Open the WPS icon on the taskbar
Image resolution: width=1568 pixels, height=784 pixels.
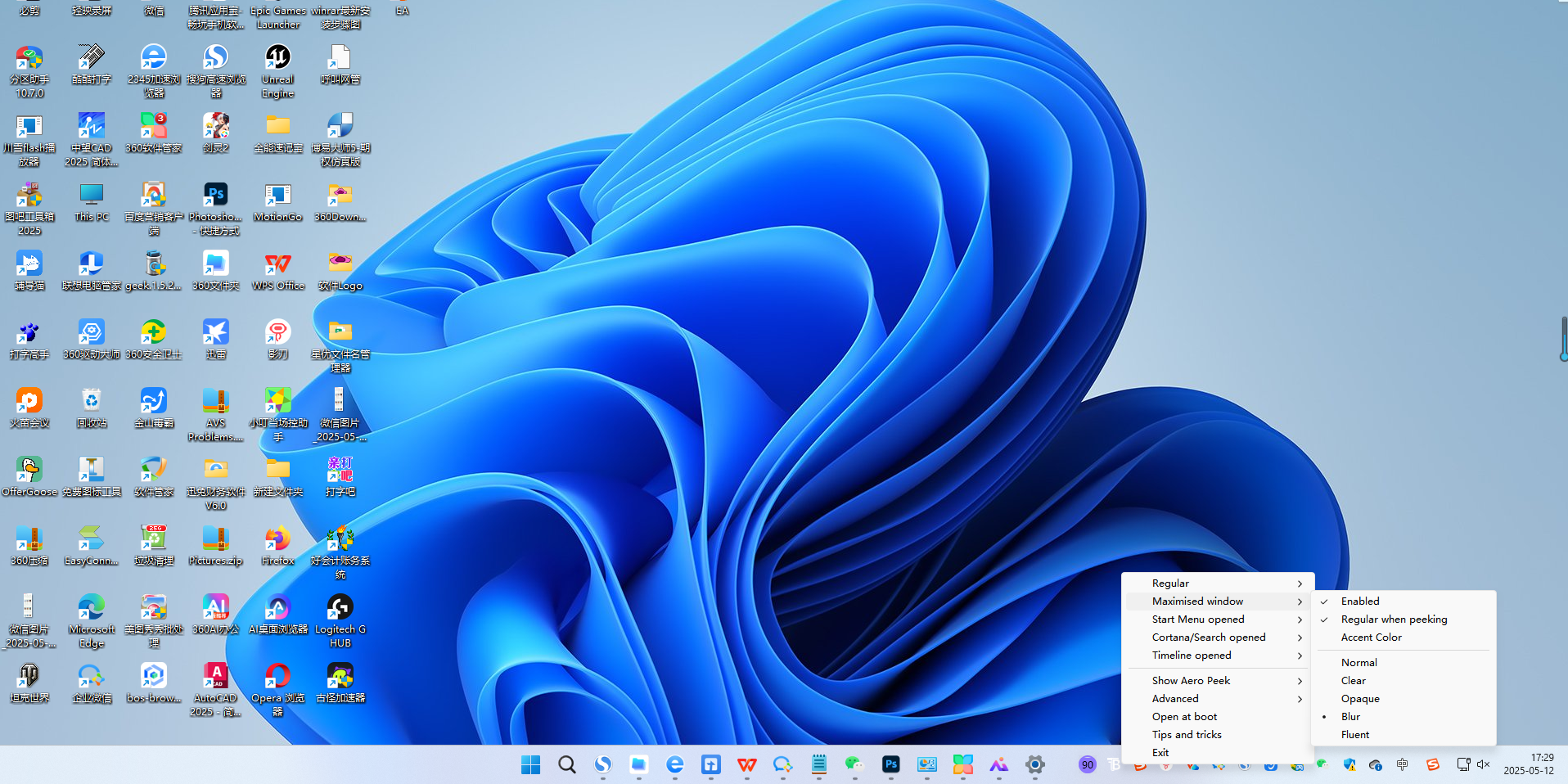click(747, 764)
